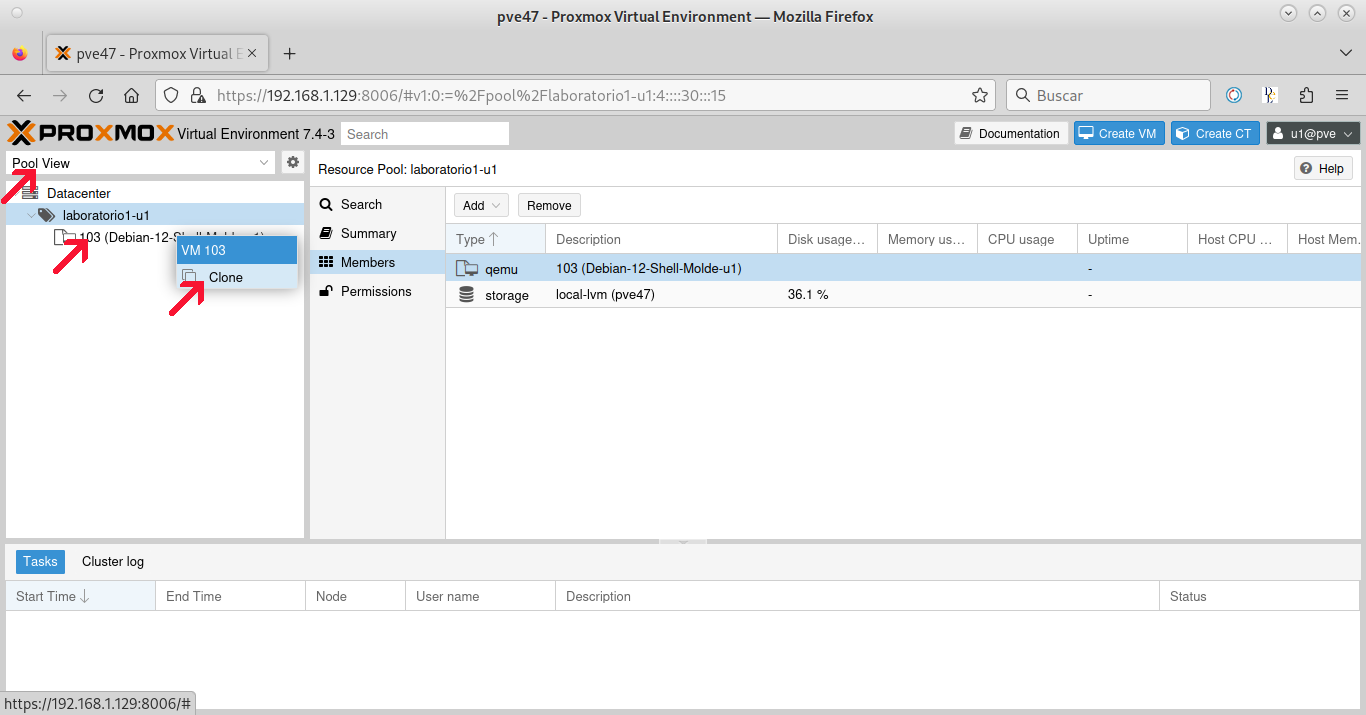Image resolution: width=1366 pixels, height=715 pixels.
Task: Click the Create CT button
Action: (x=1215, y=134)
